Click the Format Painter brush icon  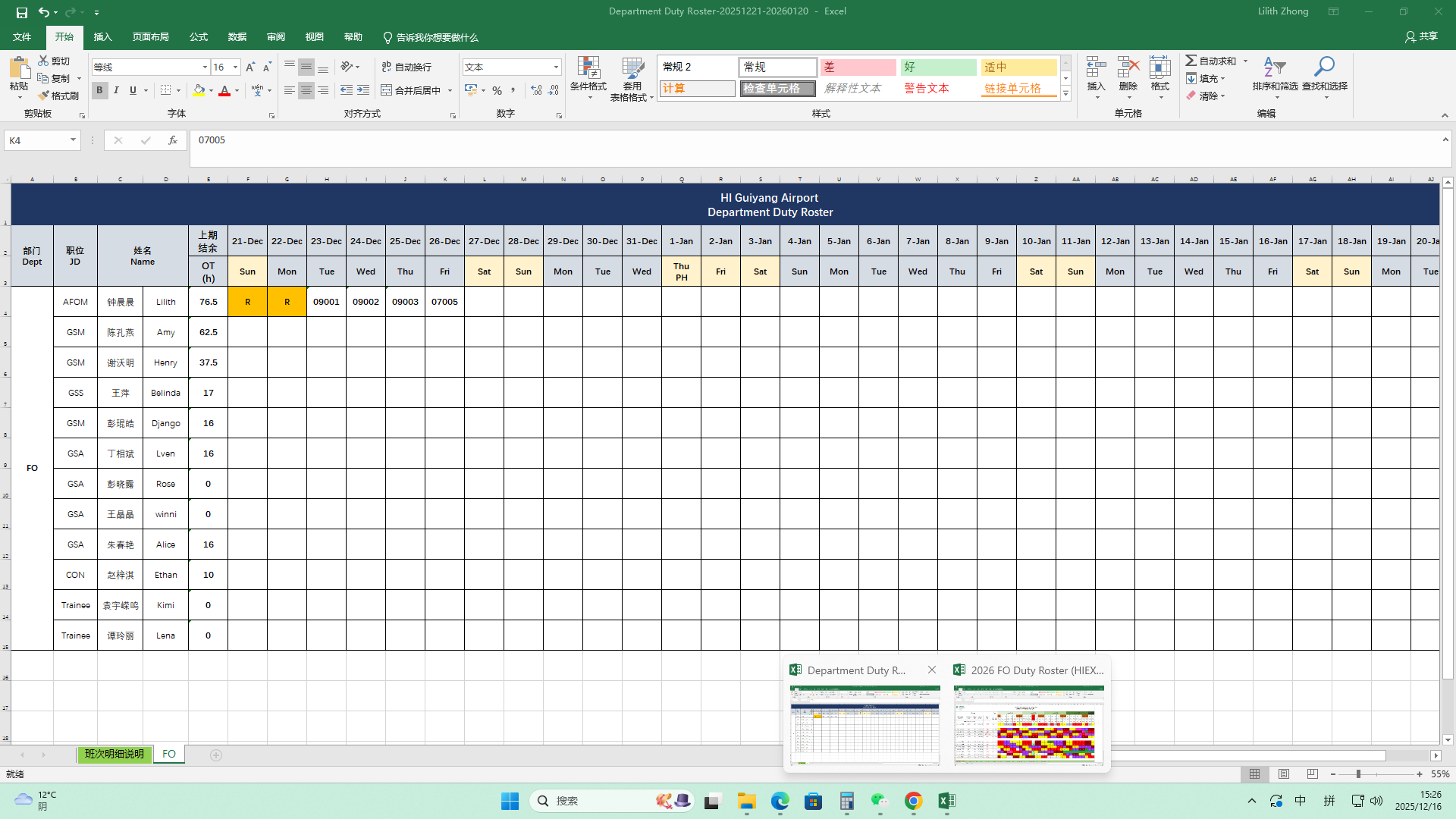(x=44, y=96)
